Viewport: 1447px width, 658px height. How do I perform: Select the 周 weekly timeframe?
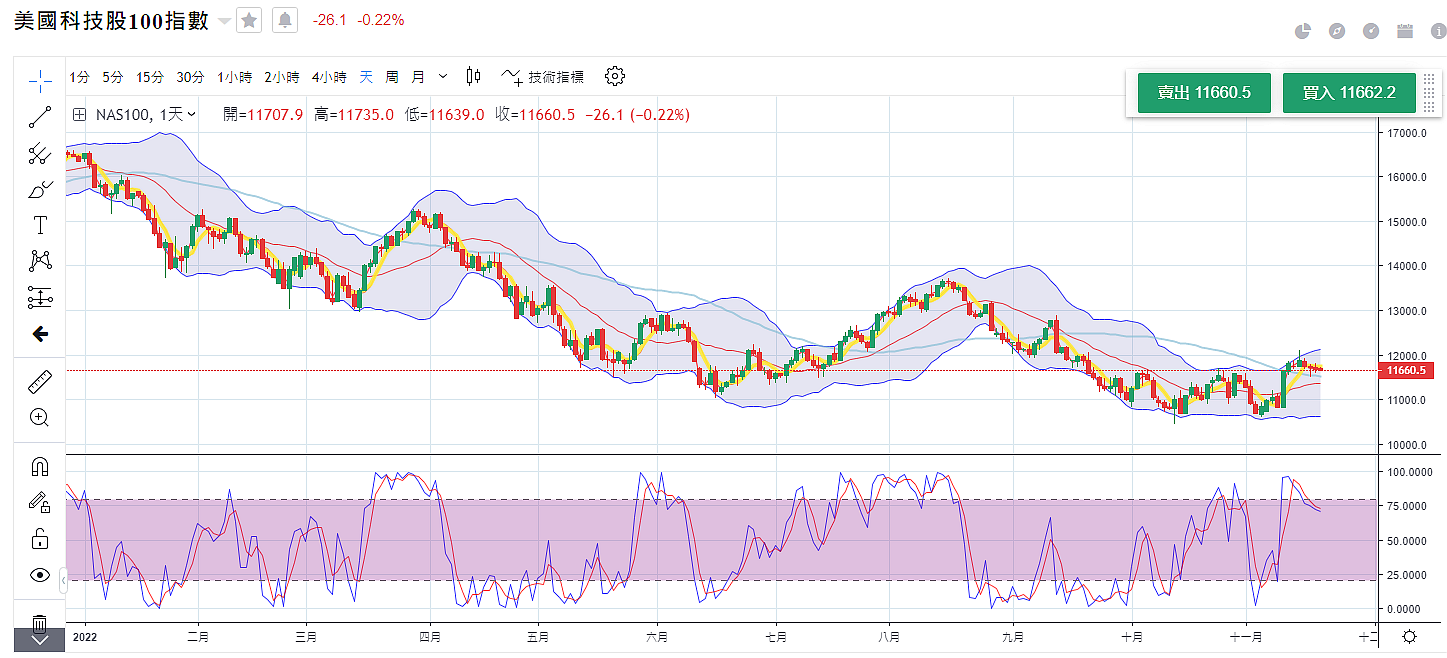click(392, 77)
